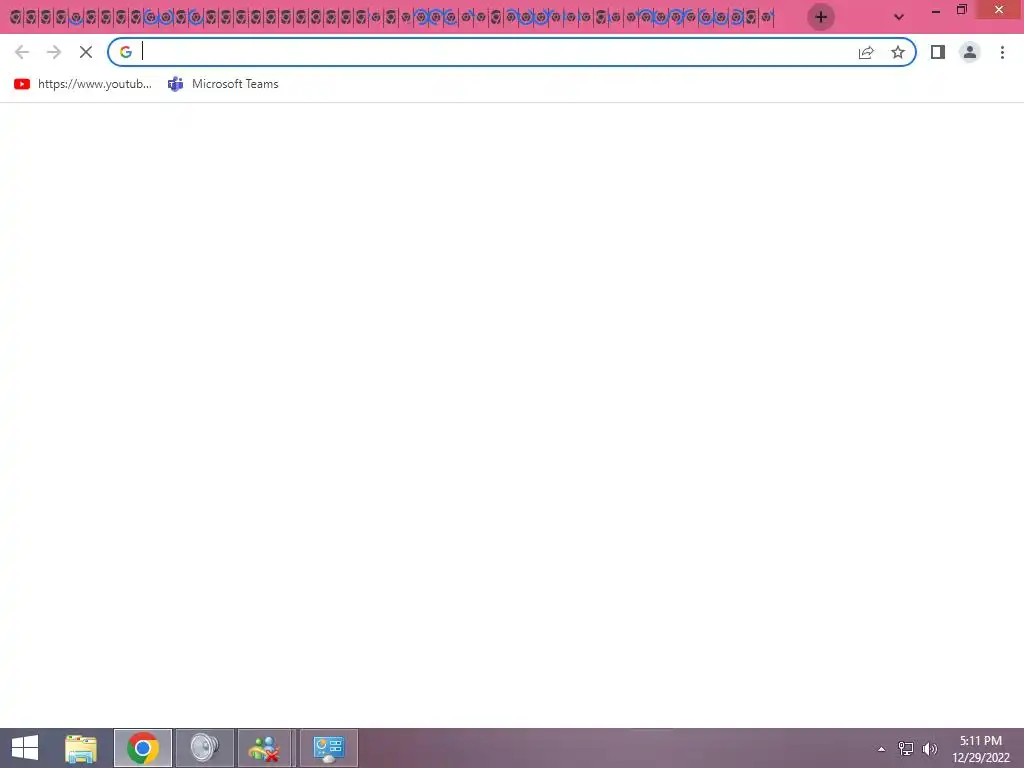The width and height of the screenshot is (1024, 768).
Task: Open Chrome's three-dot menu
Action: click(1002, 52)
